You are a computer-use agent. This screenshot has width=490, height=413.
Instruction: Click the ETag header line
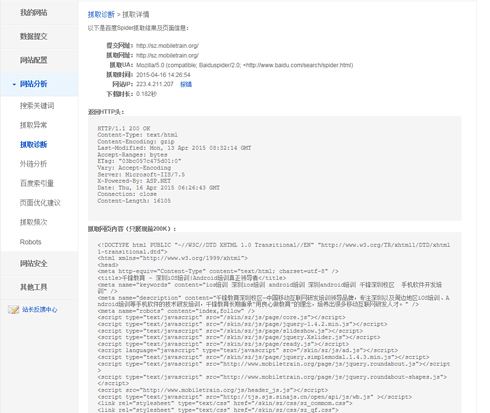click(x=139, y=161)
